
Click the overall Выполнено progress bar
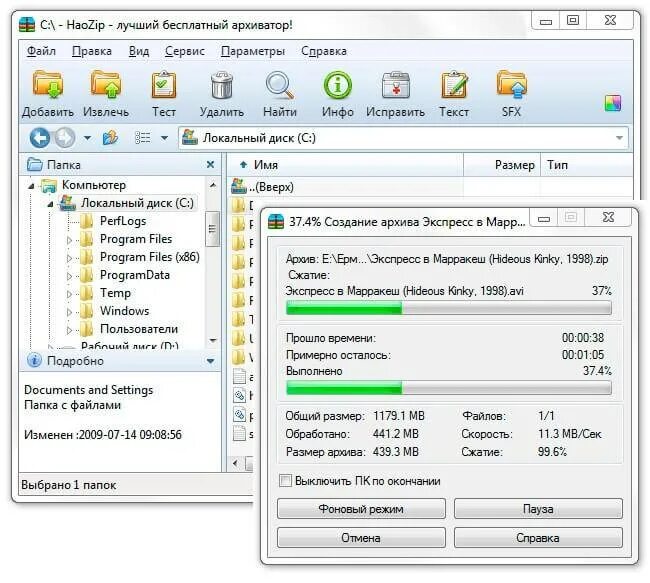pos(449,387)
